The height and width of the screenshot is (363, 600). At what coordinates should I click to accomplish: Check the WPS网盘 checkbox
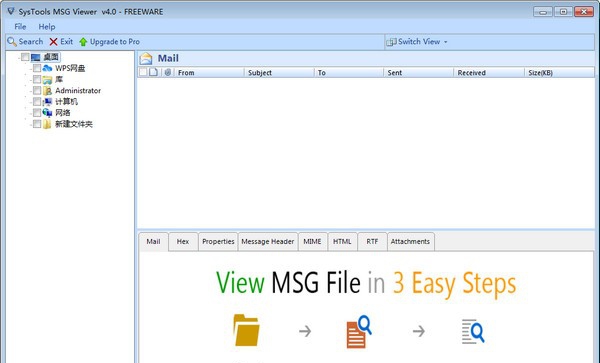tap(37, 68)
